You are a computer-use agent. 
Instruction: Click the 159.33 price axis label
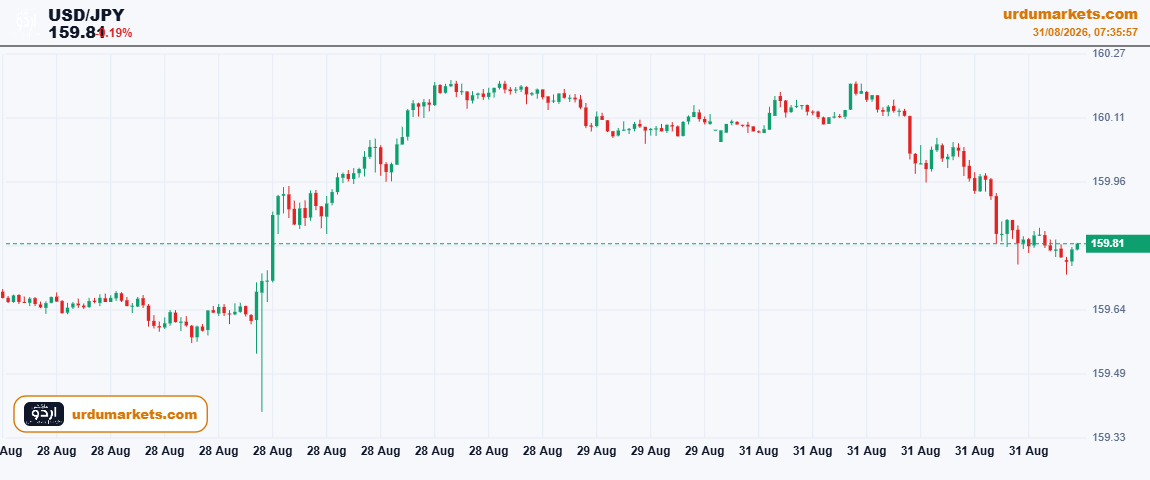[x=1108, y=437]
